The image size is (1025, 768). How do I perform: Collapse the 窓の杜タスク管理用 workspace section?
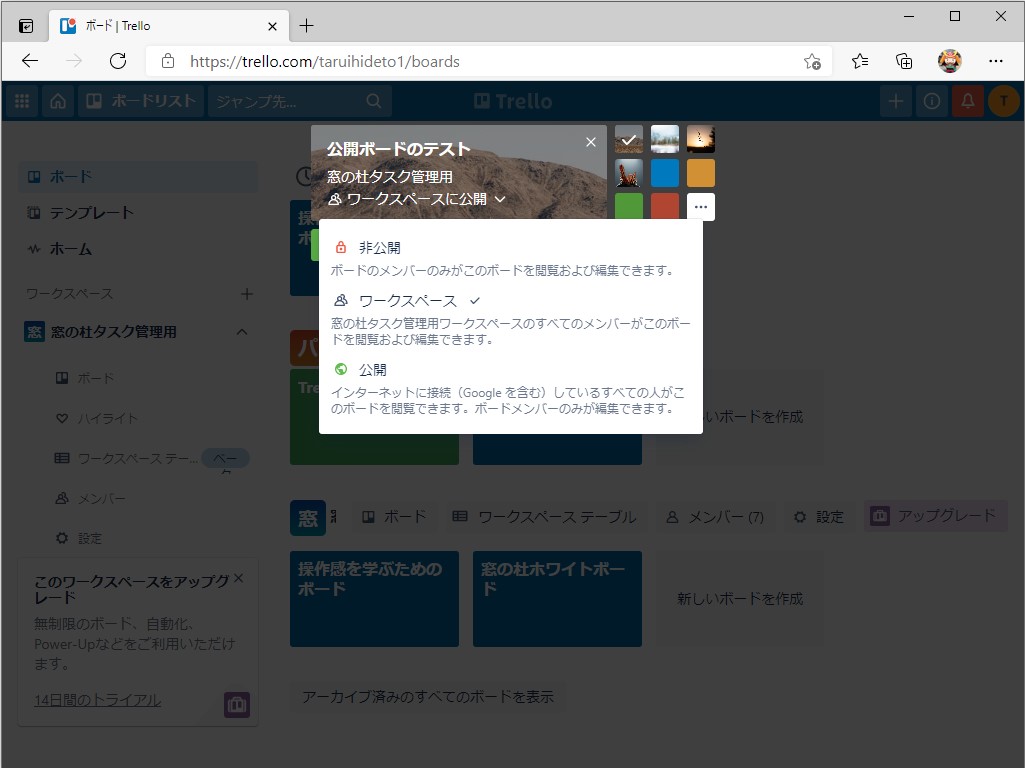pos(241,331)
